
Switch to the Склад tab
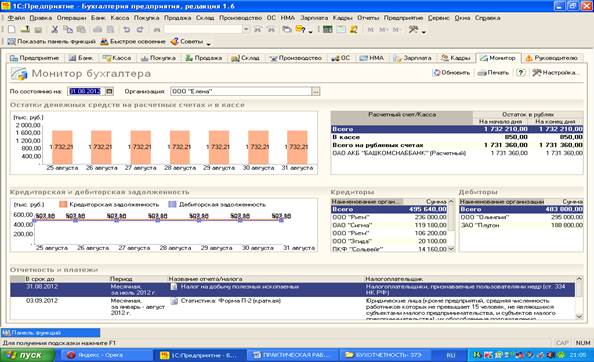[245, 58]
